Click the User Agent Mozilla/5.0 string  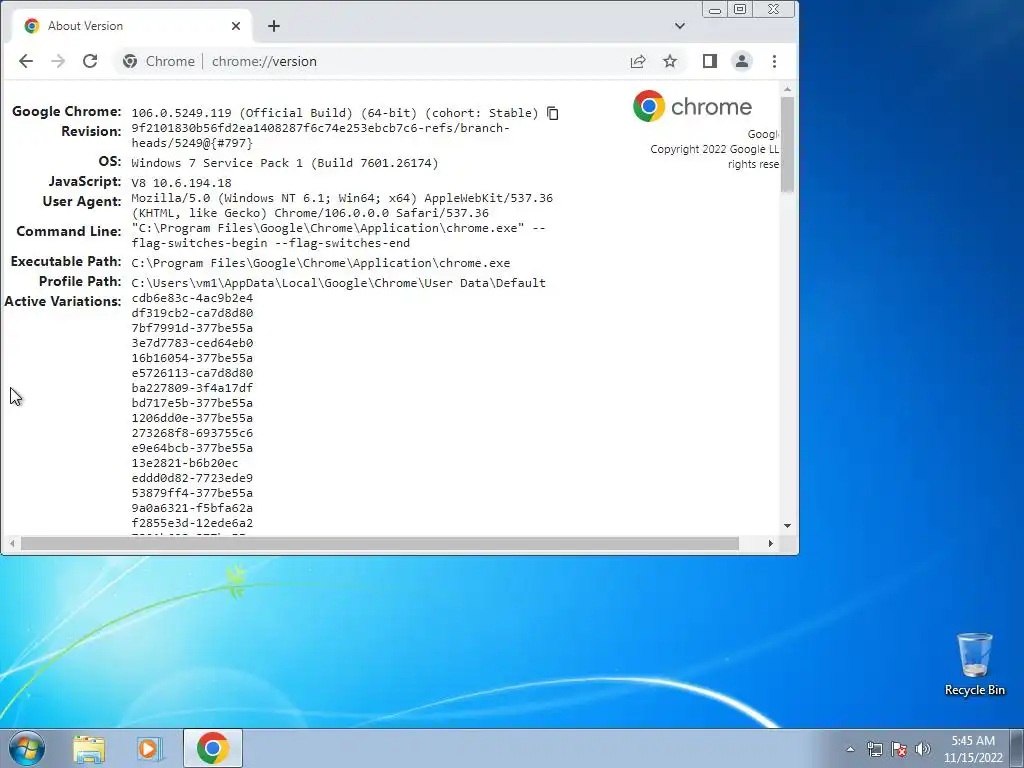tap(342, 205)
